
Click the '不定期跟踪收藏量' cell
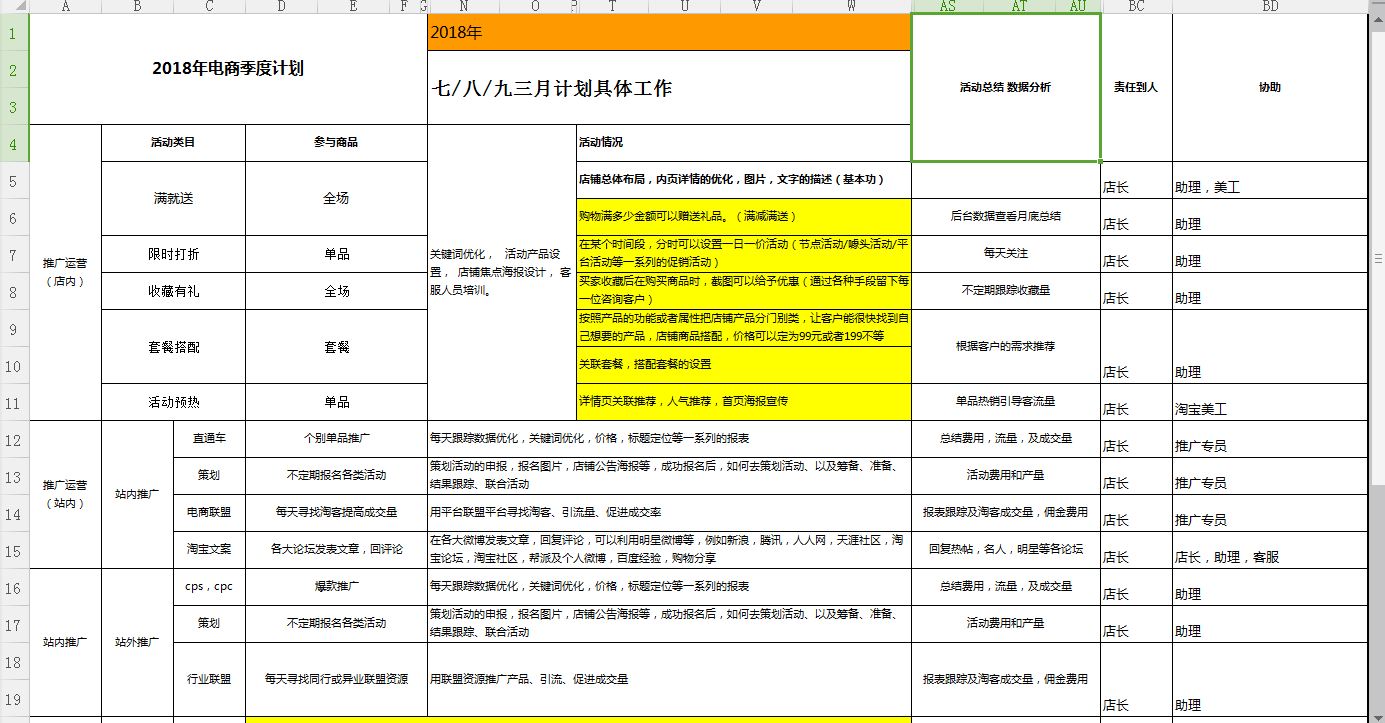[1005, 291]
